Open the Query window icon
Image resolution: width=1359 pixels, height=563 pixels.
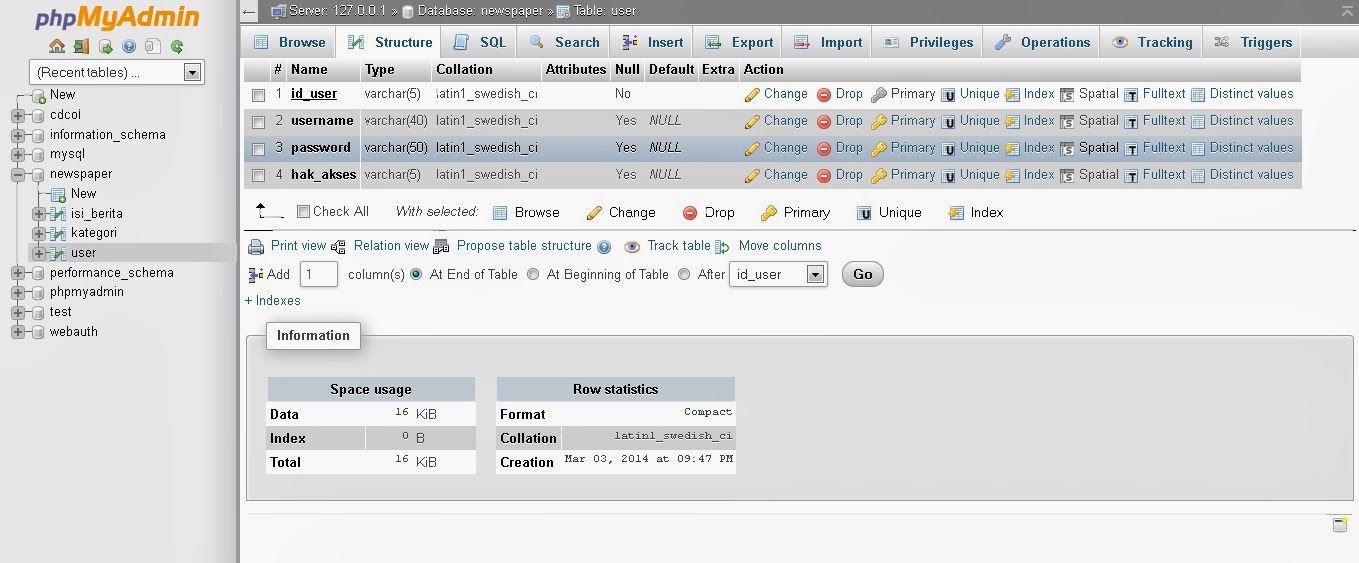click(105, 46)
